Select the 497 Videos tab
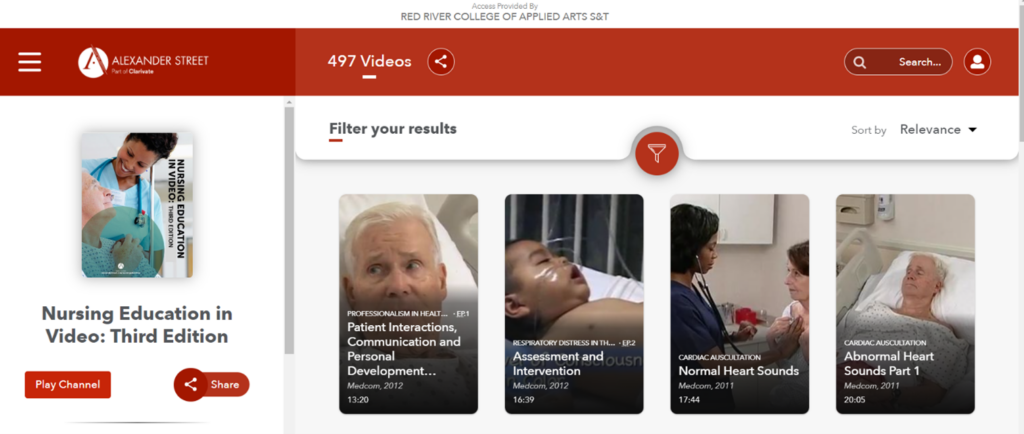Viewport: 1024px width, 434px height. click(370, 62)
